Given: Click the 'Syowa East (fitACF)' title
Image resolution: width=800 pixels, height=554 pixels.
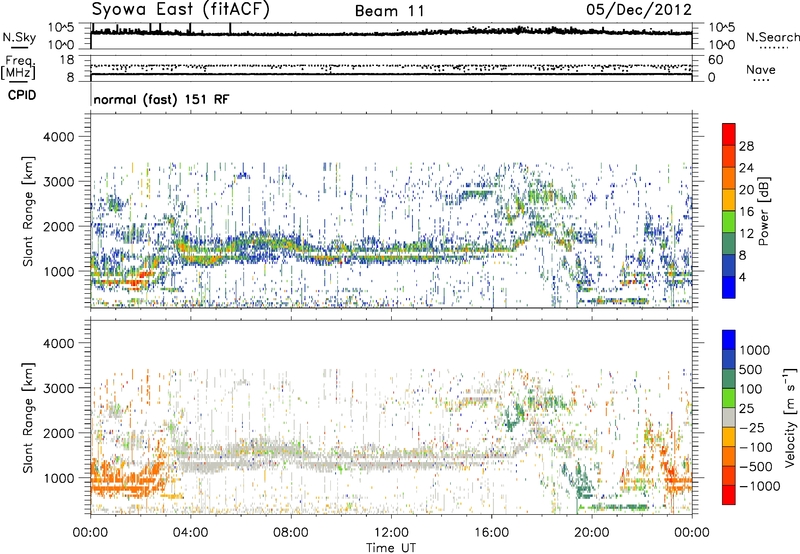Looking at the screenshot, I should 180,10.
